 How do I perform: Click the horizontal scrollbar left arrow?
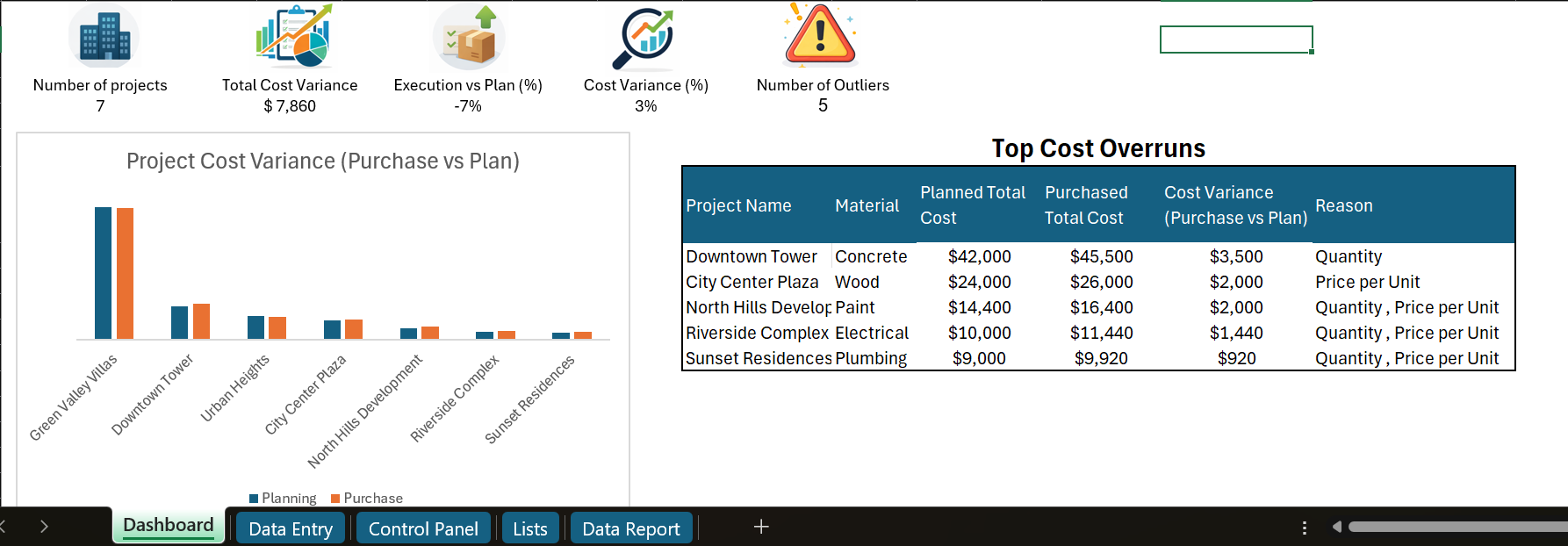point(1336,527)
